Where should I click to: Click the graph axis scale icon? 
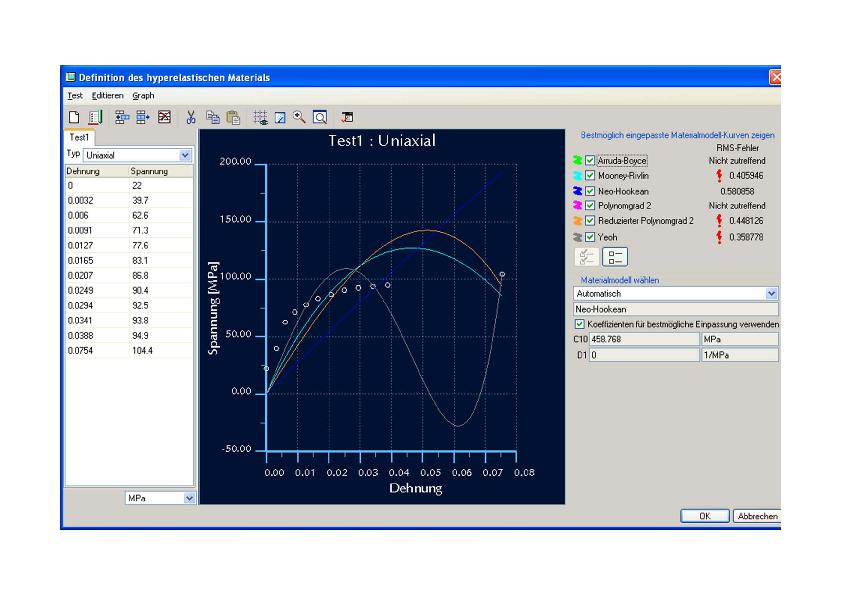click(280, 117)
